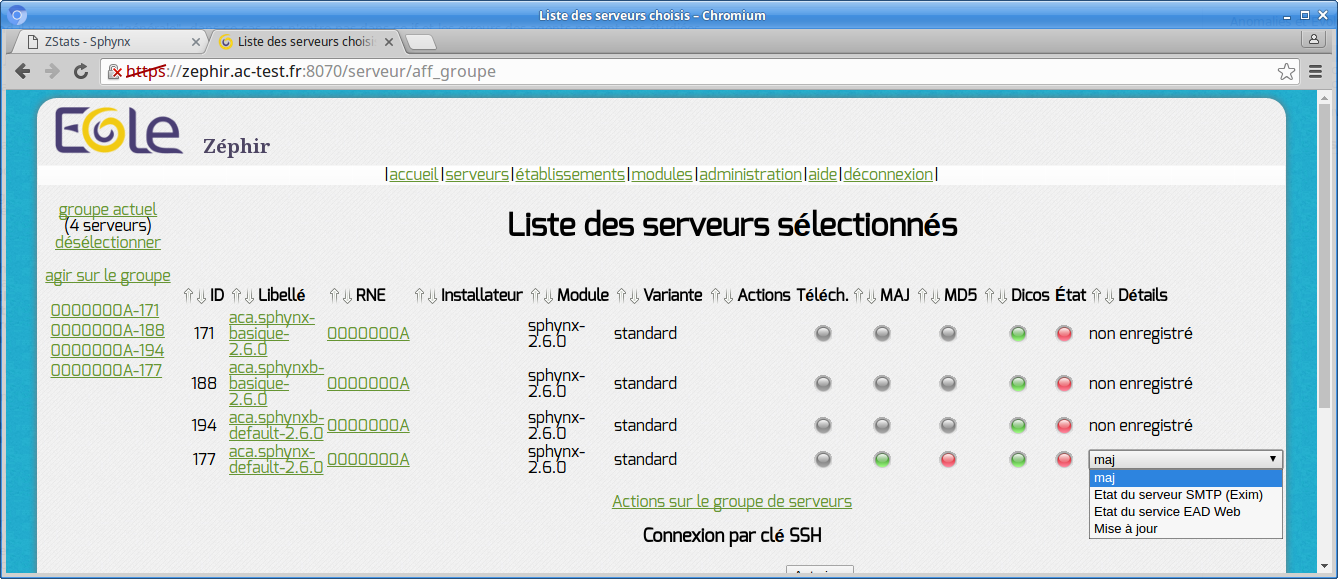1338x579 pixels.
Task: Open the "administration" menu link
Action: click(x=750, y=174)
